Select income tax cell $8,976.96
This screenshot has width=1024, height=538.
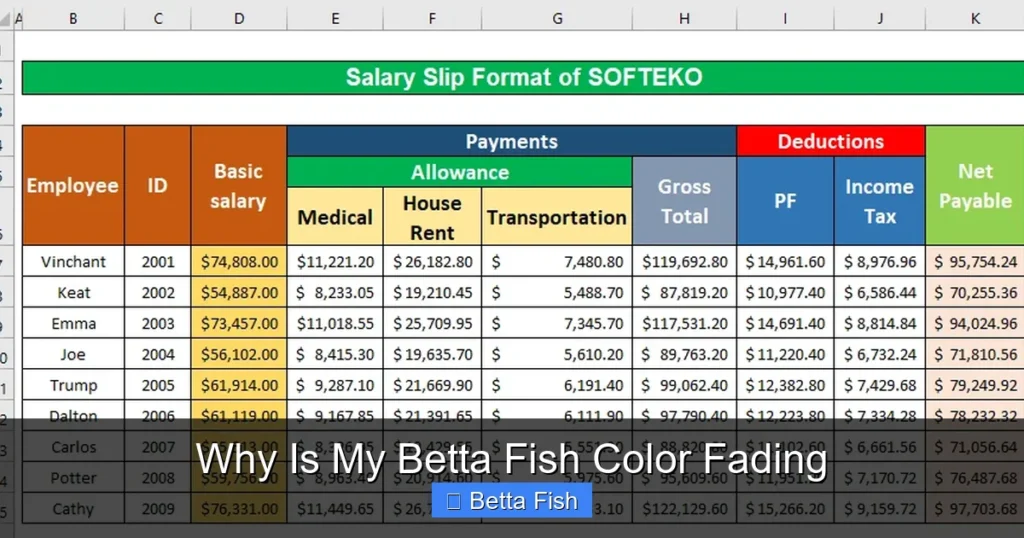click(880, 261)
